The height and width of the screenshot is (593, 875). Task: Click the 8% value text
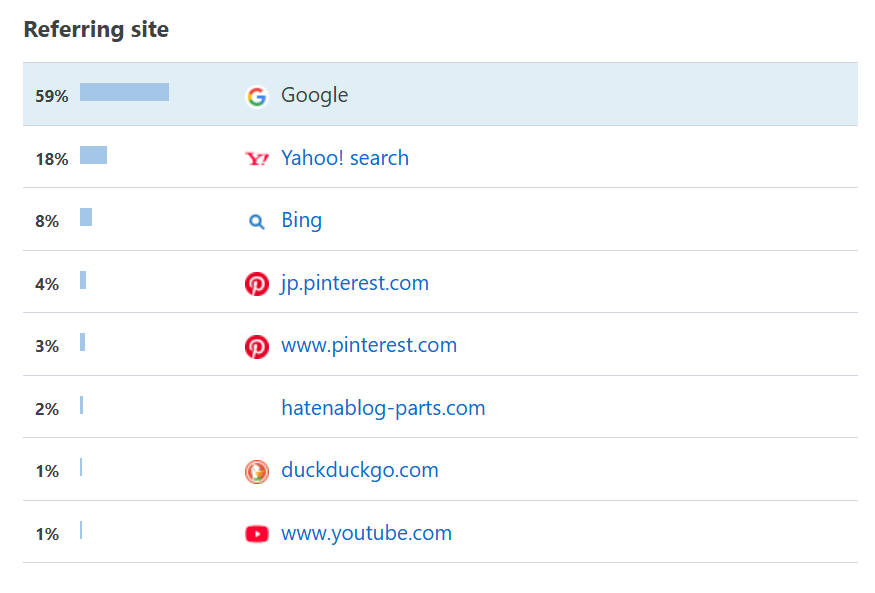[47, 221]
